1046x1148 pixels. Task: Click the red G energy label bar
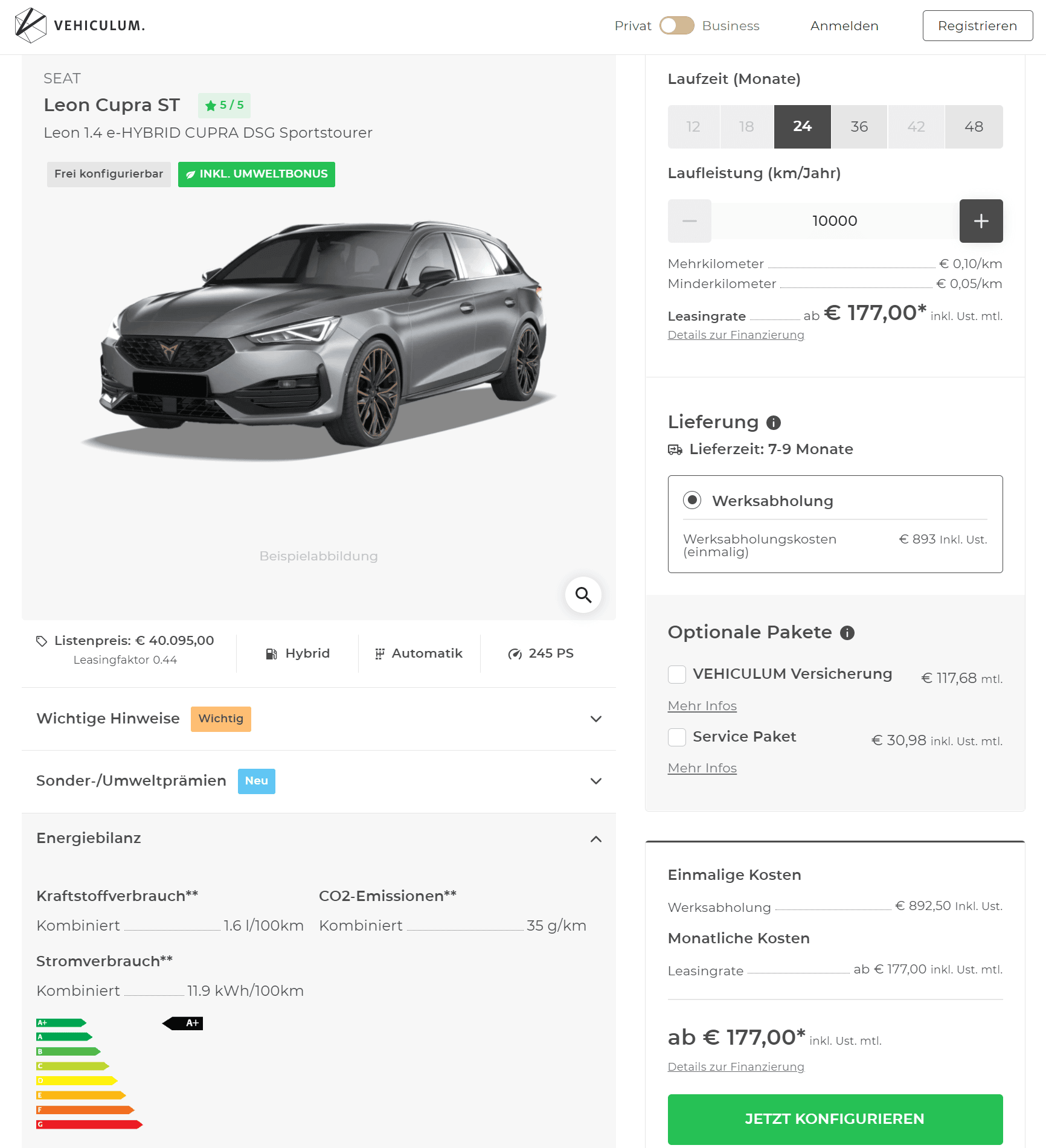coord(89,1124)
